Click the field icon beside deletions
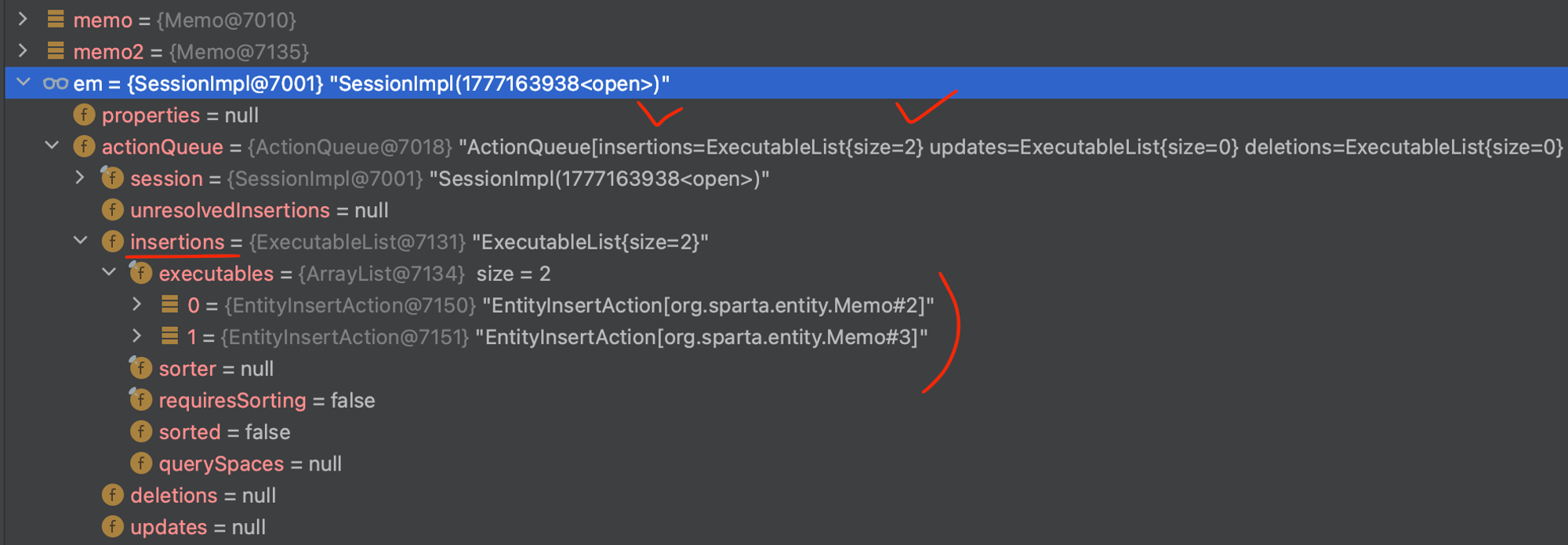The width and height of the screenshot is (1568, 545). click(x=112, y=495)
